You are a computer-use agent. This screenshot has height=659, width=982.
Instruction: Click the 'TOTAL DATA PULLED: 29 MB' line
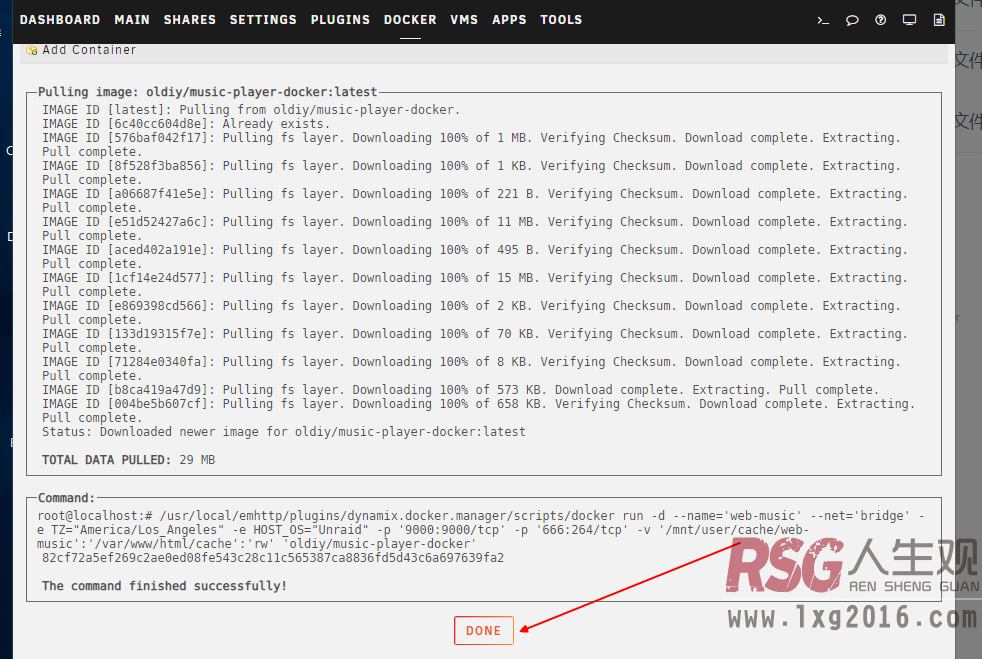128,460
